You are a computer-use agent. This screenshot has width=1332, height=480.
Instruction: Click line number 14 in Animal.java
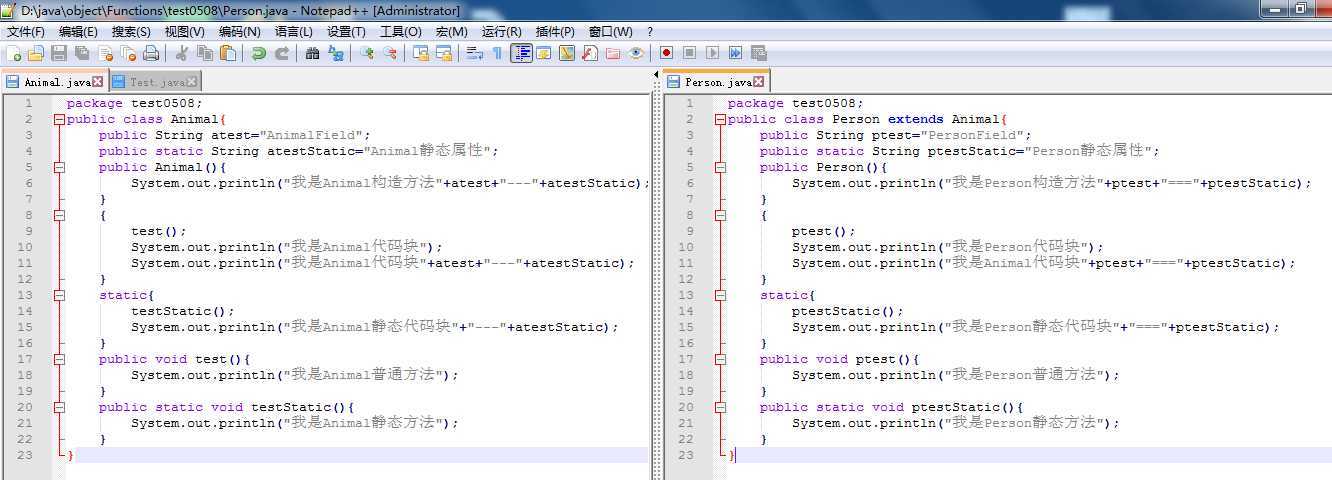tap(25, 311)
